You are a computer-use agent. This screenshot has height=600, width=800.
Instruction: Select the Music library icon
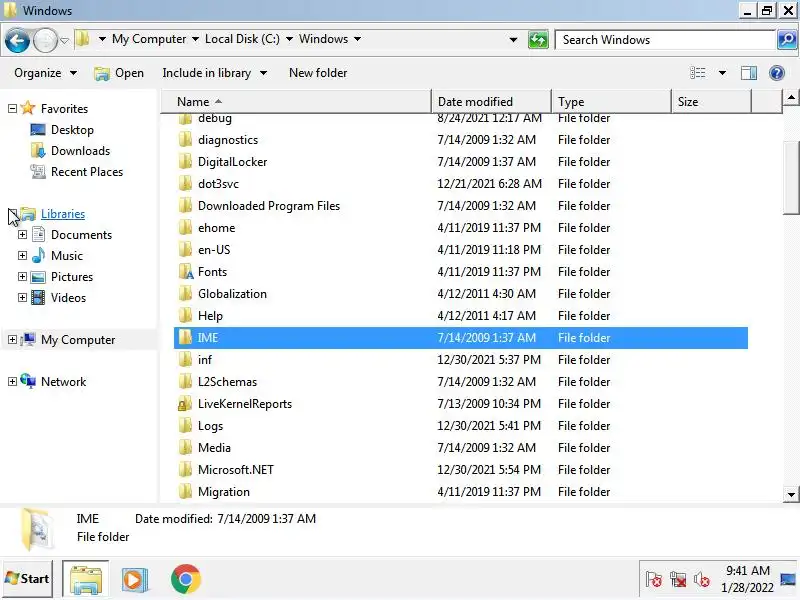pyautogui.click(x=38, y=256)
